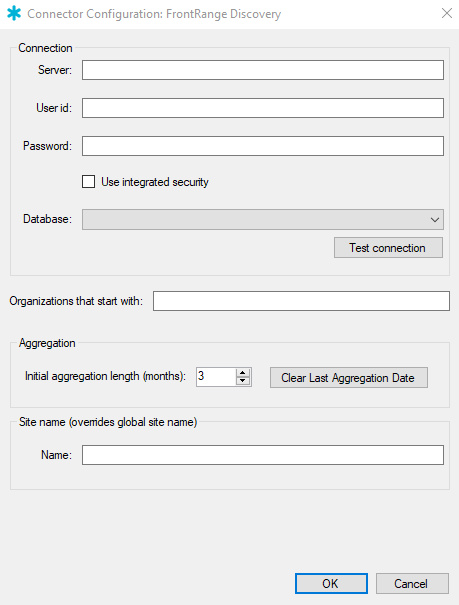The image size is (459, 605).
Task: Select the User id input box
Action: [x=263, y=108]
